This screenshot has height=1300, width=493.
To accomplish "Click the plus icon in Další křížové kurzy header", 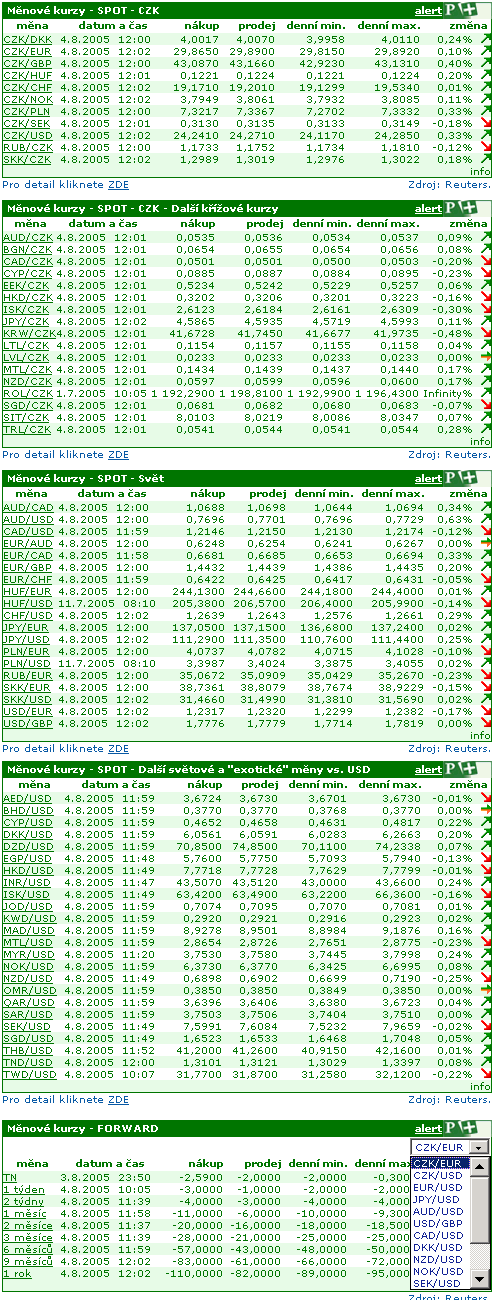I will pyautogui.click(x=469, y=208).
